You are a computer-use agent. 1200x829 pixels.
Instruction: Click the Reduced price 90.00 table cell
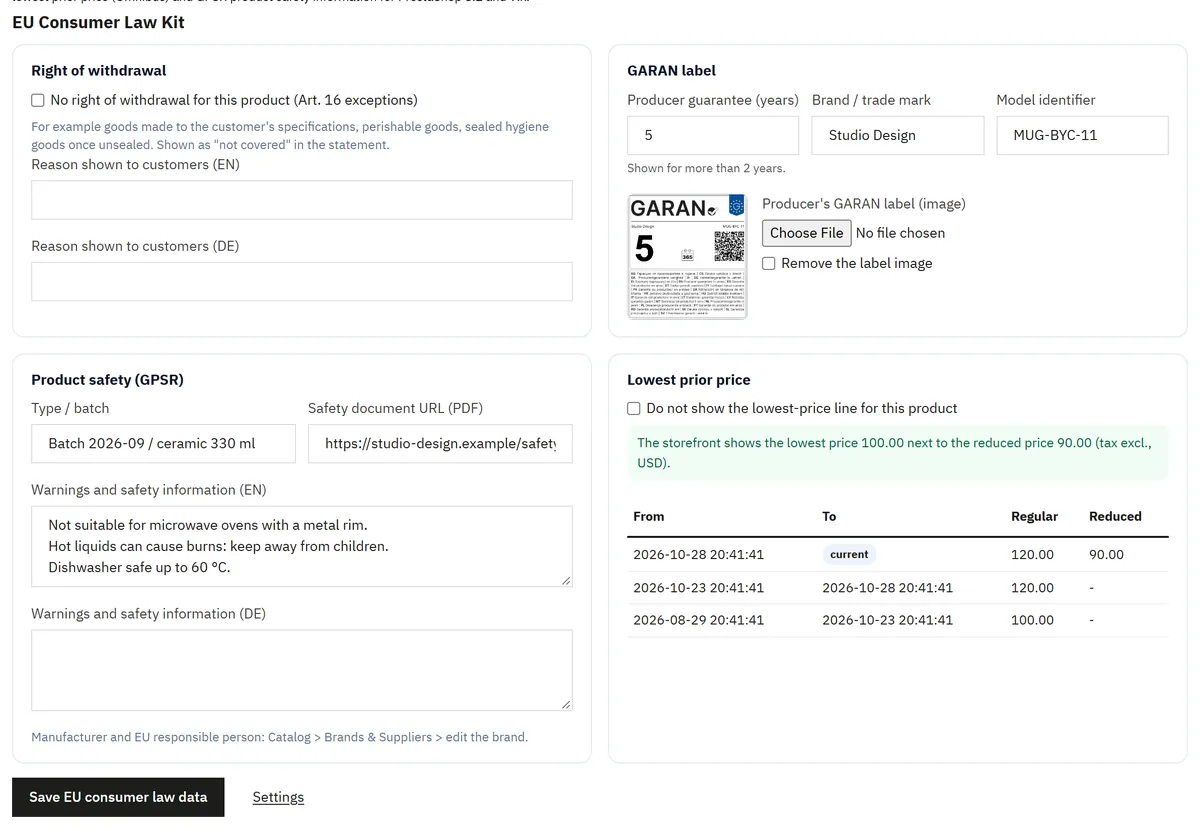(1106, 554)
